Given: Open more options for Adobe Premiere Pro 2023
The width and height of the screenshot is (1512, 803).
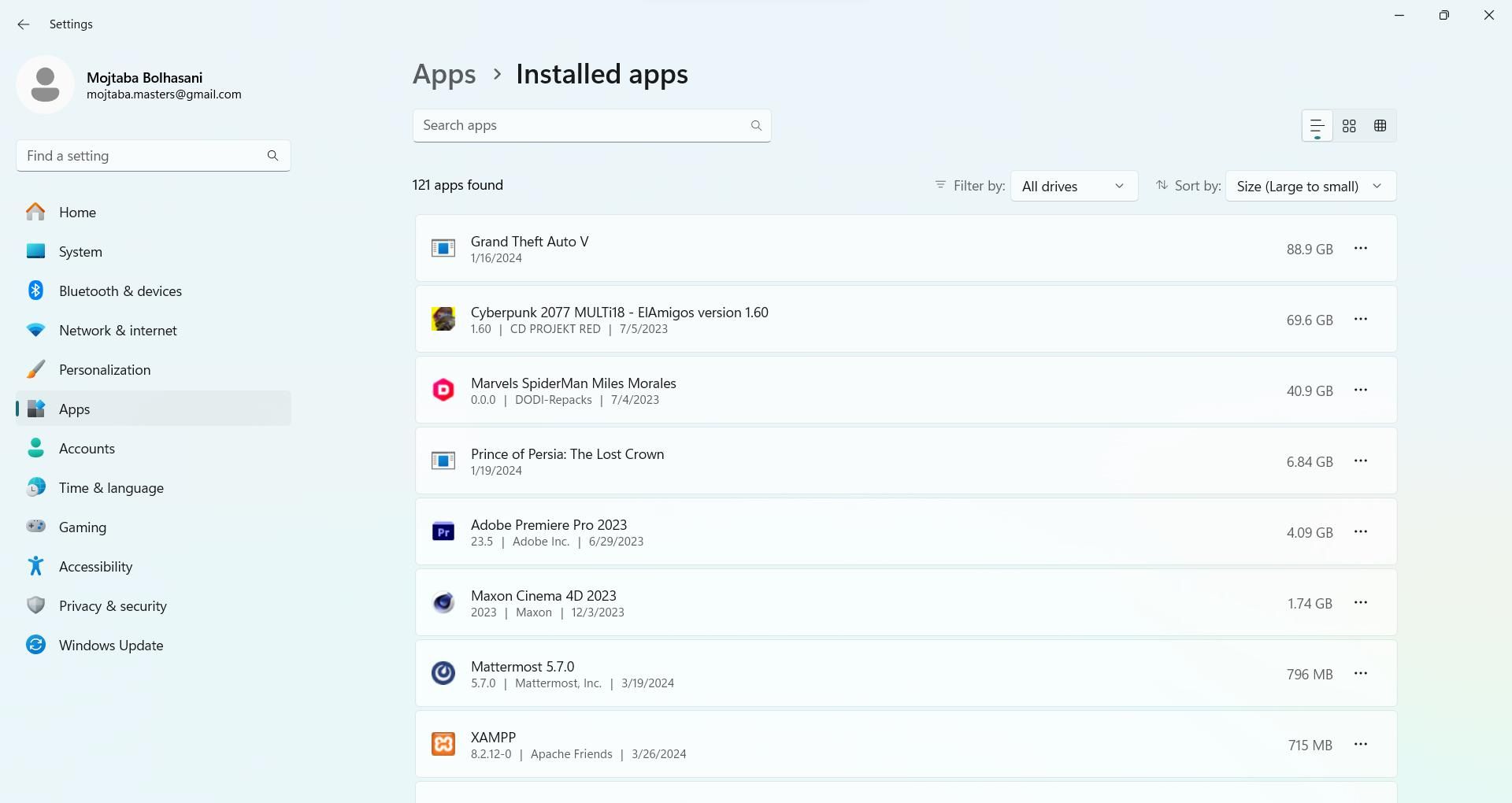Looking at the screenshot, I should coord(1360,532).
